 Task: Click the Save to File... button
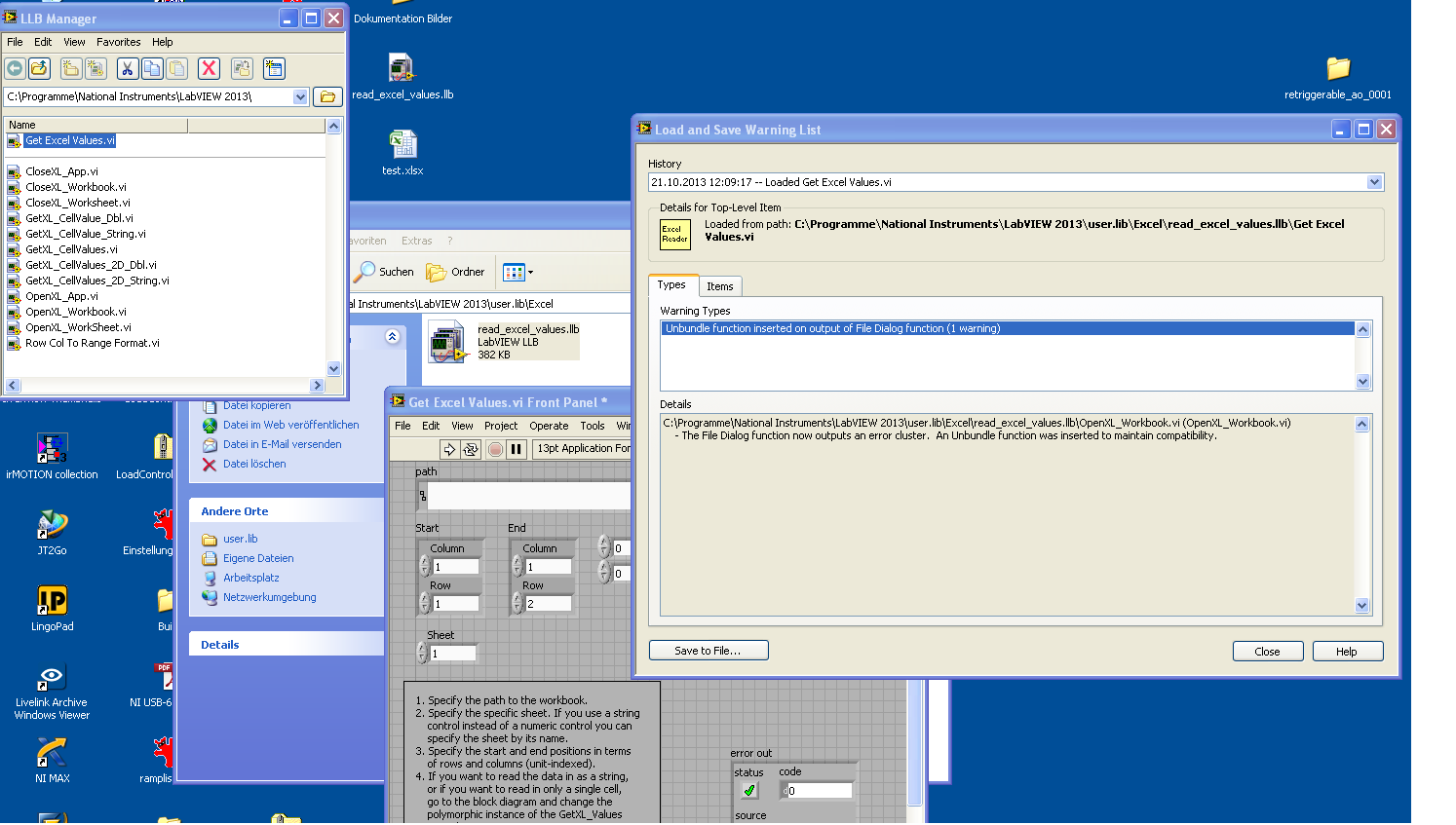coord(709,651)
